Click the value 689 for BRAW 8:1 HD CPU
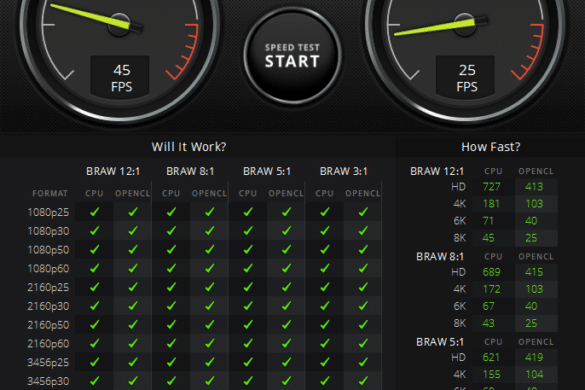The width and height of the screenshot is (585, 390). pos(491,272)
